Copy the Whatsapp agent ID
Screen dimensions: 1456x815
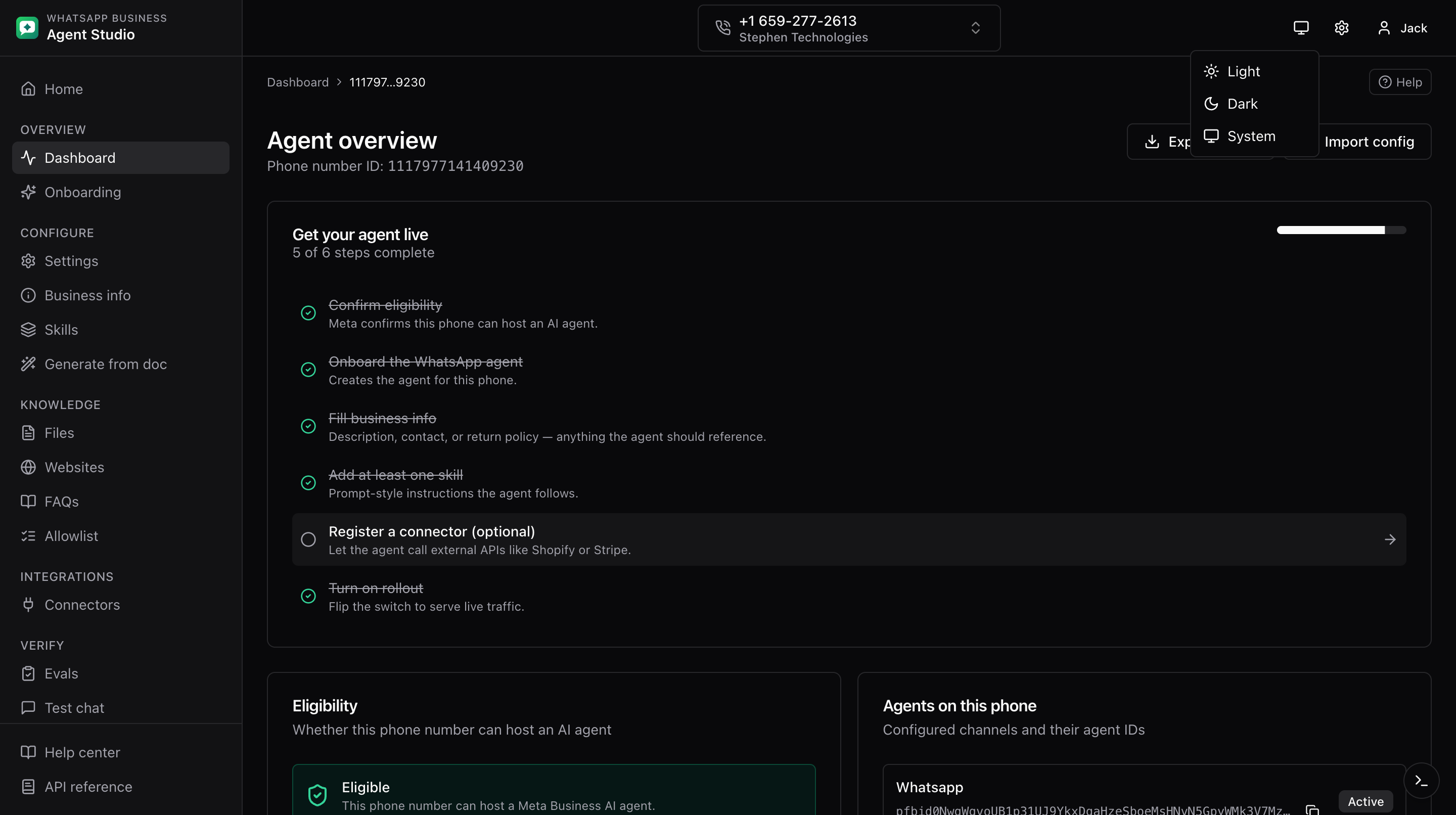(1312, 809)
